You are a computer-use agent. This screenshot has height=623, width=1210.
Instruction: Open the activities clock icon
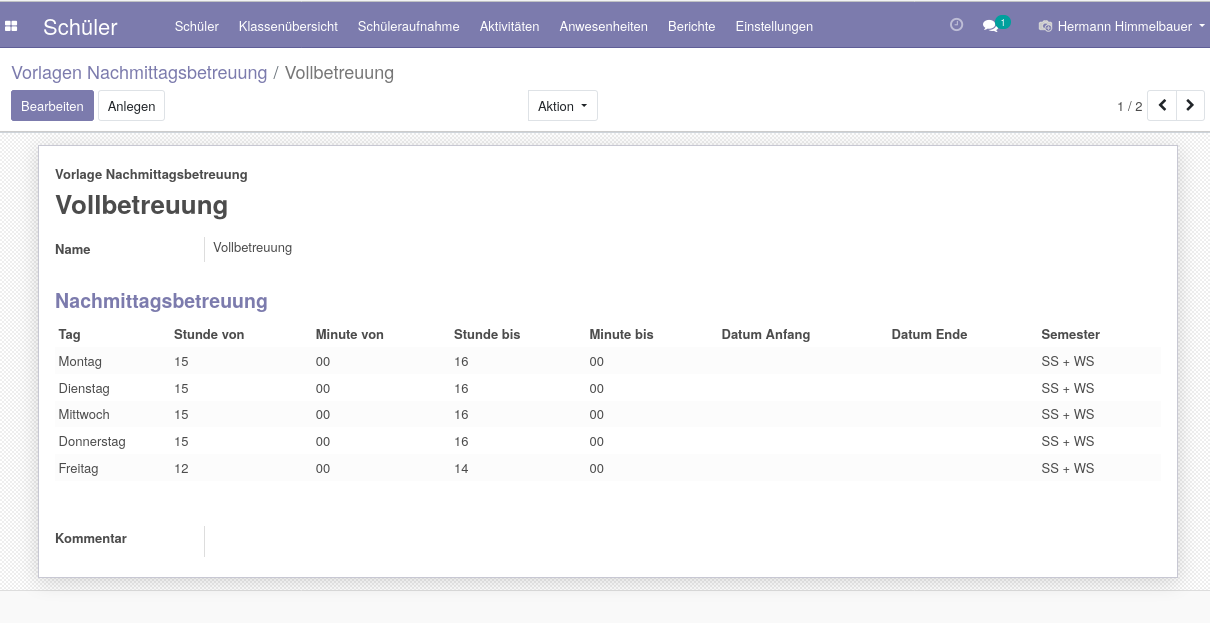[x=956, y=25]
